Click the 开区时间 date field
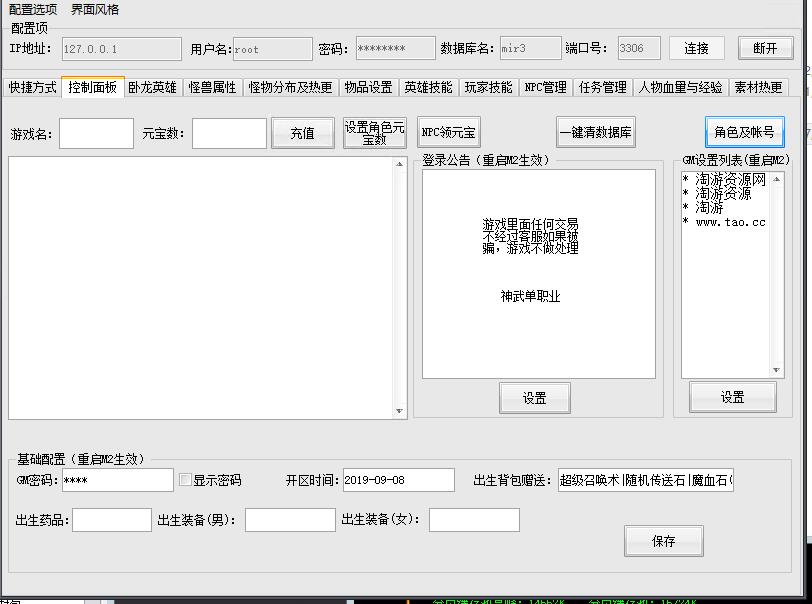The height and width of the screenshot is (604, 812). [x=398, y=480]
